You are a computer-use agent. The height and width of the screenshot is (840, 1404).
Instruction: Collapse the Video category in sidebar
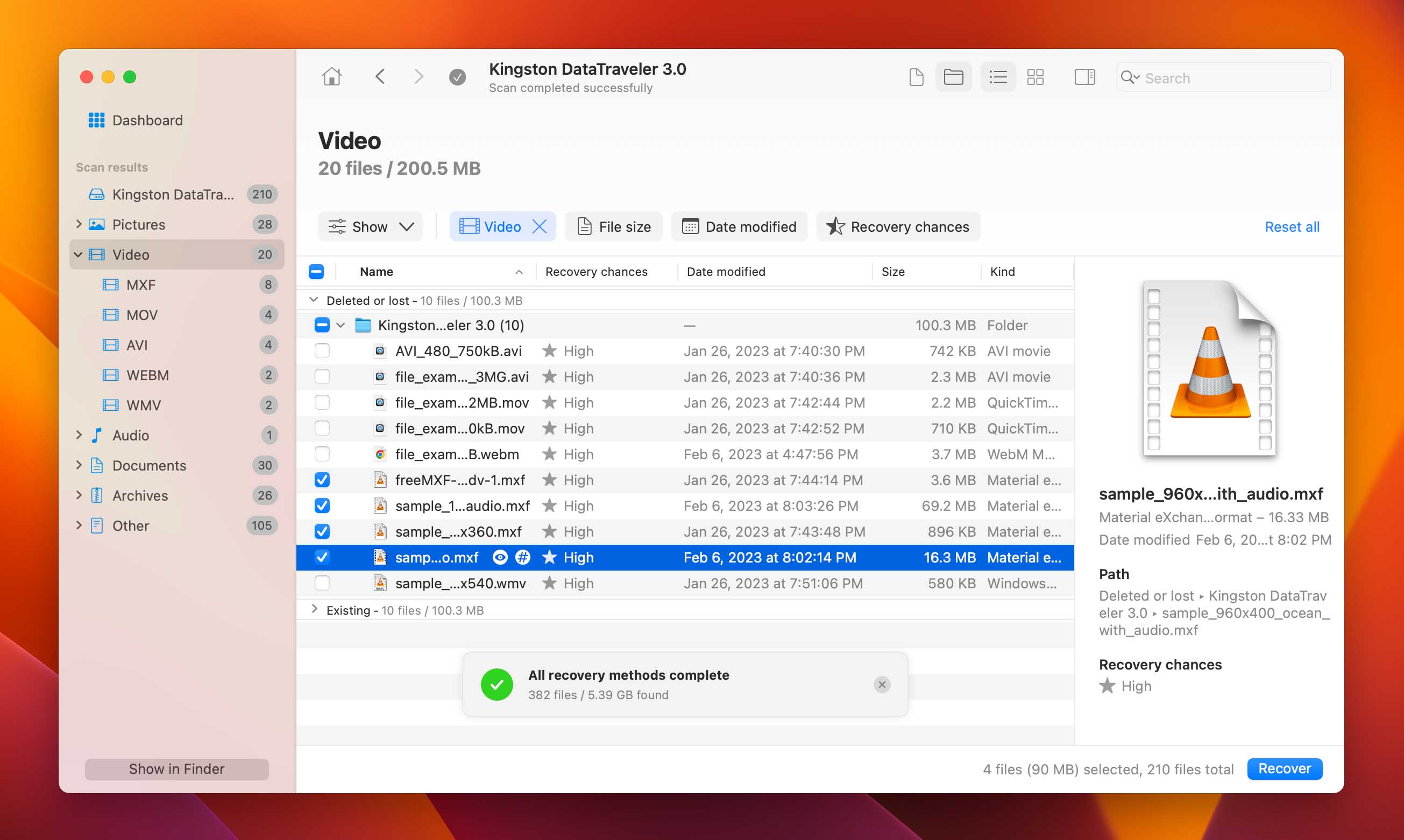(79, 255)
